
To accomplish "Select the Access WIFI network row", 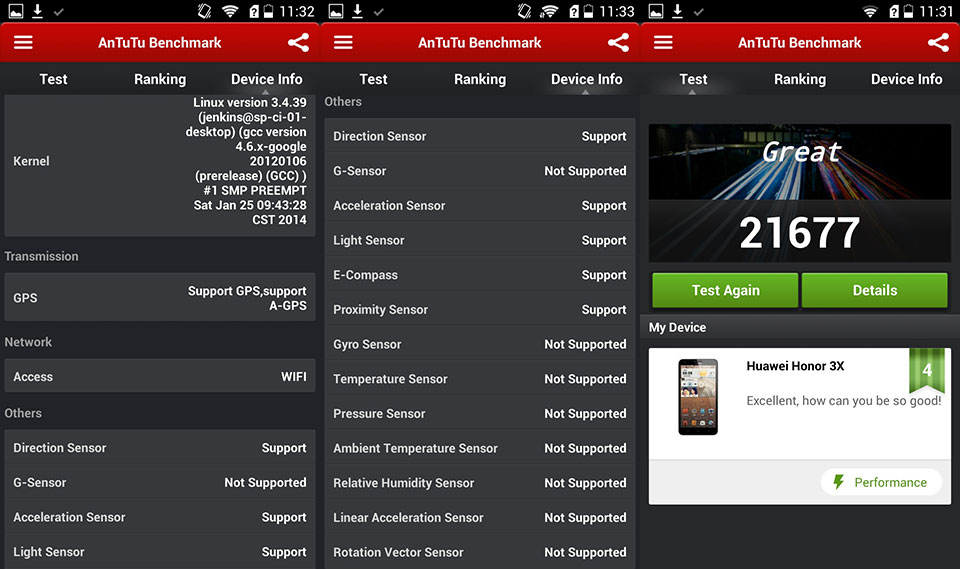I will point(160,377).
